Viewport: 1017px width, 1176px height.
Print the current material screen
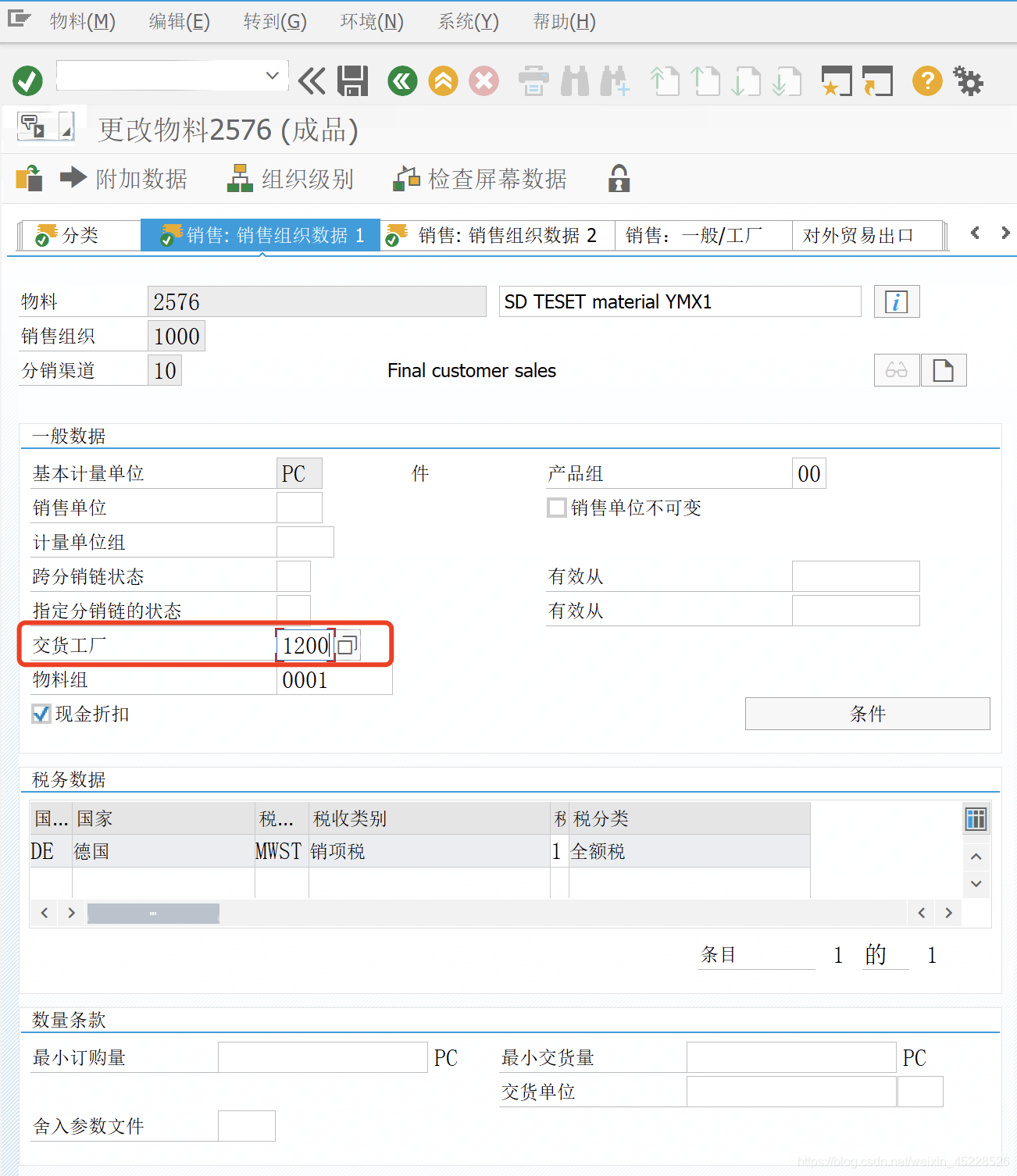[x=533, y=80]
